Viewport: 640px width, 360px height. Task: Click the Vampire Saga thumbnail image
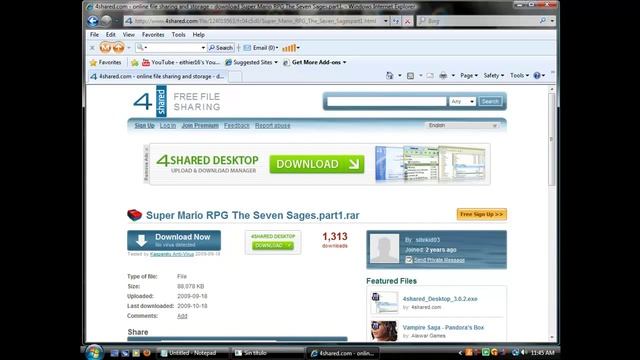coord(384,331)
